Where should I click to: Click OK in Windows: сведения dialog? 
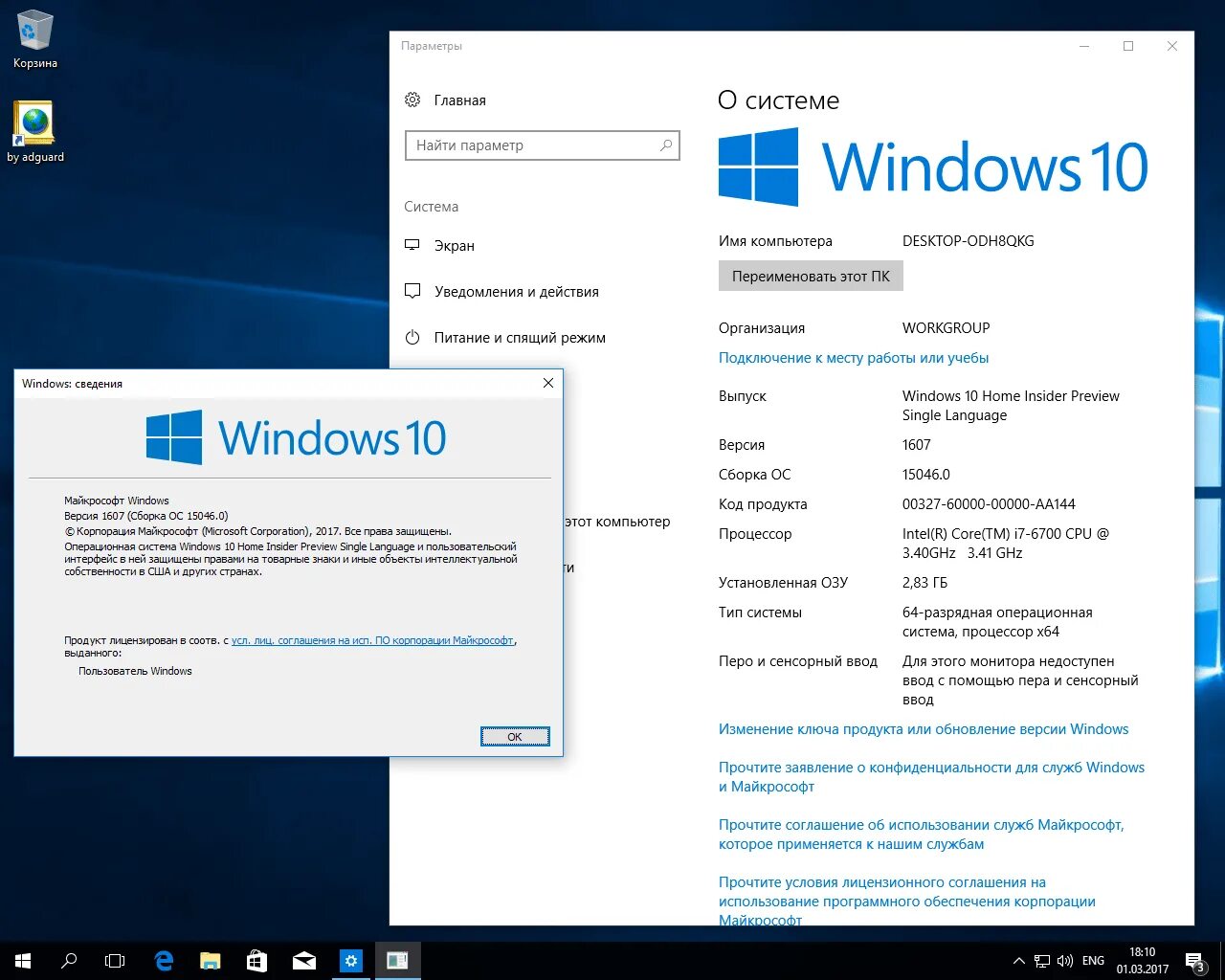click(x=515, y=736)
